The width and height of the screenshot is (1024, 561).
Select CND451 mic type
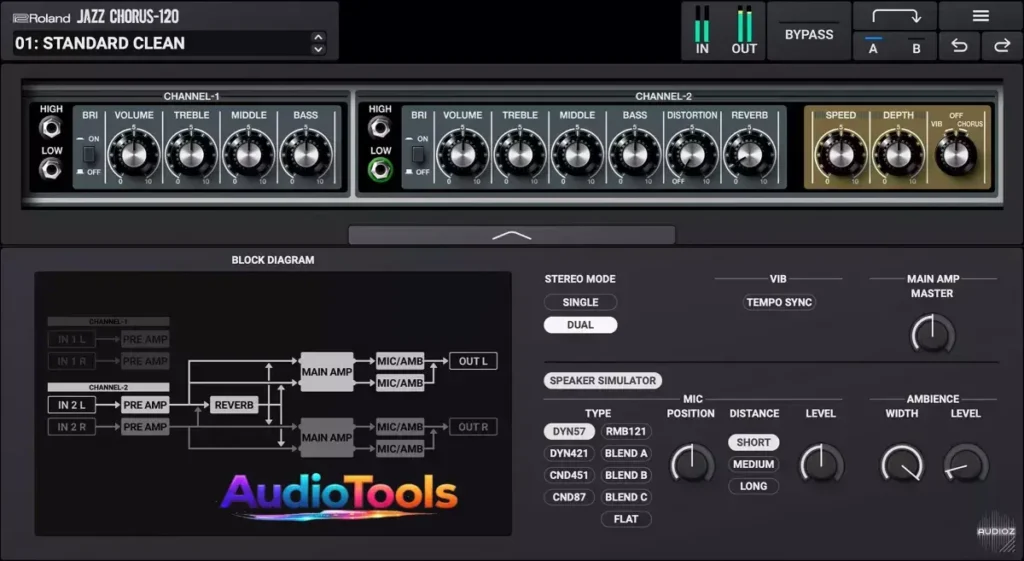coord(569,475)
